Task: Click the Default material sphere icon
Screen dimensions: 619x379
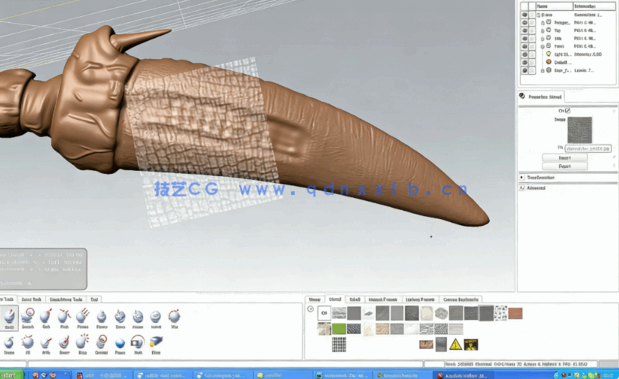Action: pyautogui.click(x=548, y=62)
